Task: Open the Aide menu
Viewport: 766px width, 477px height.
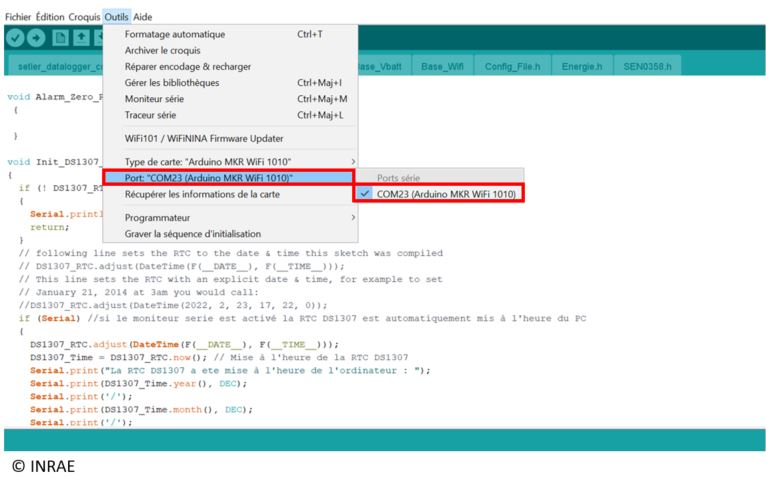Action: coord(143,17)
